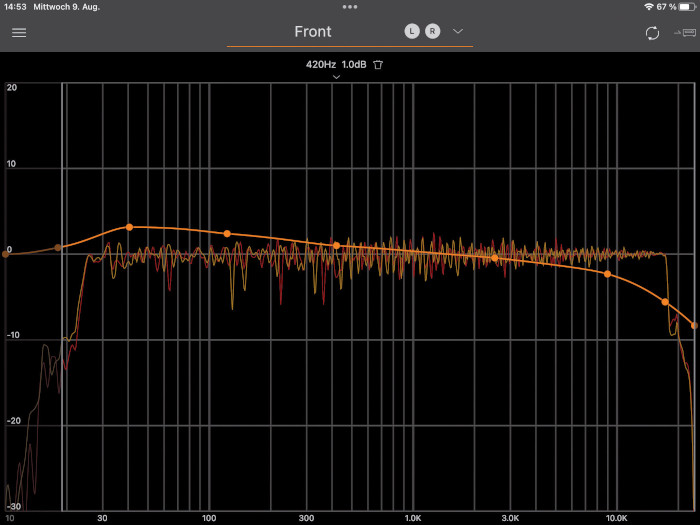Delete the selected 420Hz control point
The image size is (700, 525).
click(x=378, y=65)
